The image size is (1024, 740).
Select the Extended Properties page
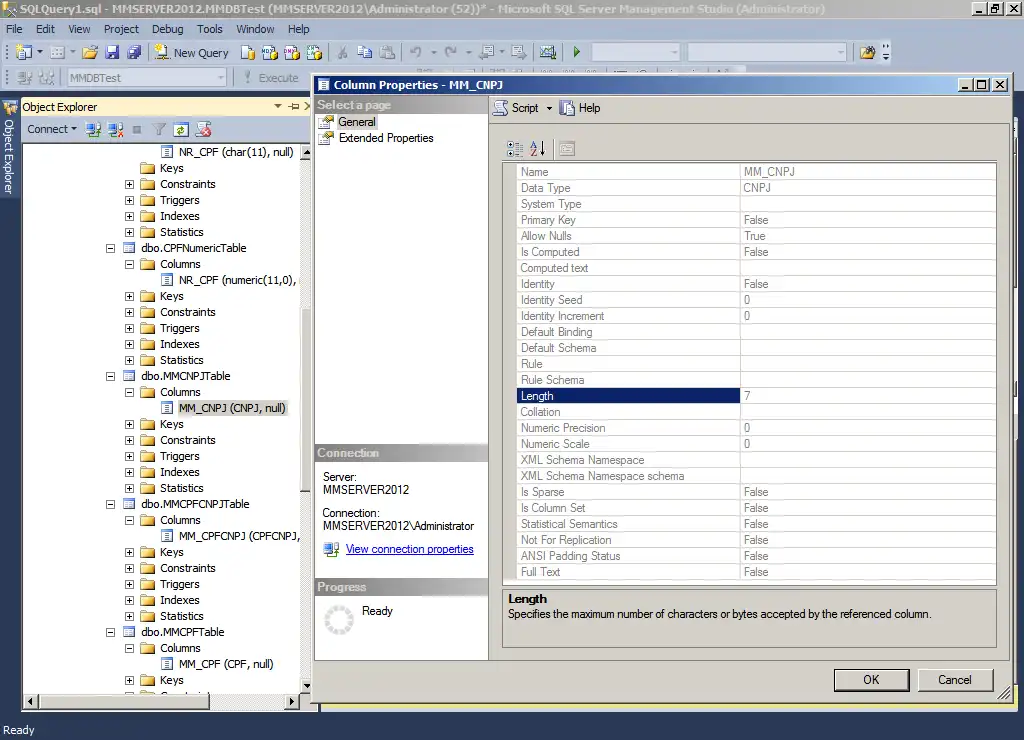[385, 138]
